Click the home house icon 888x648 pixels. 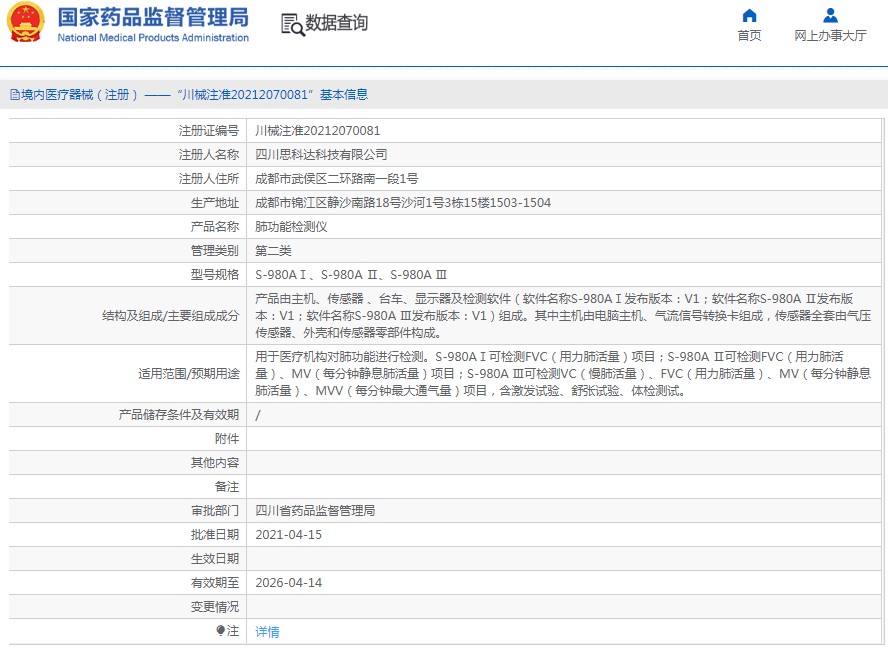(x=749, y=15)
